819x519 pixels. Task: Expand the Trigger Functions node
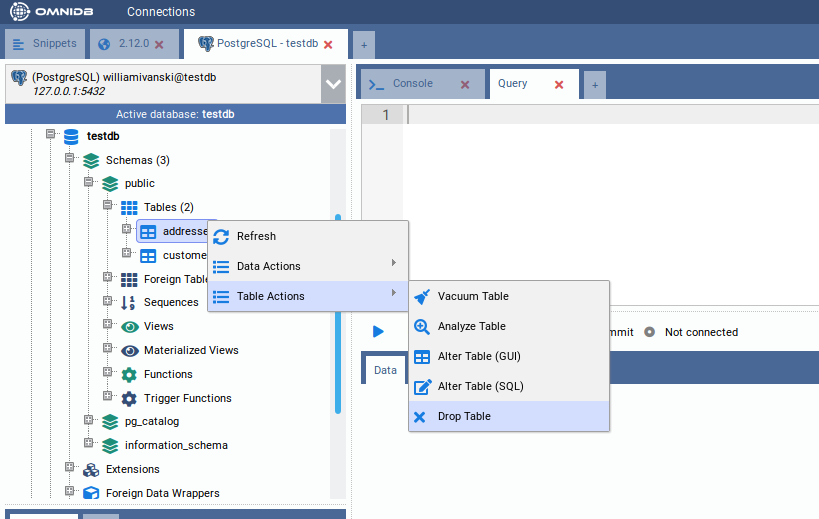pyautogui.click(x=108, y=396)
